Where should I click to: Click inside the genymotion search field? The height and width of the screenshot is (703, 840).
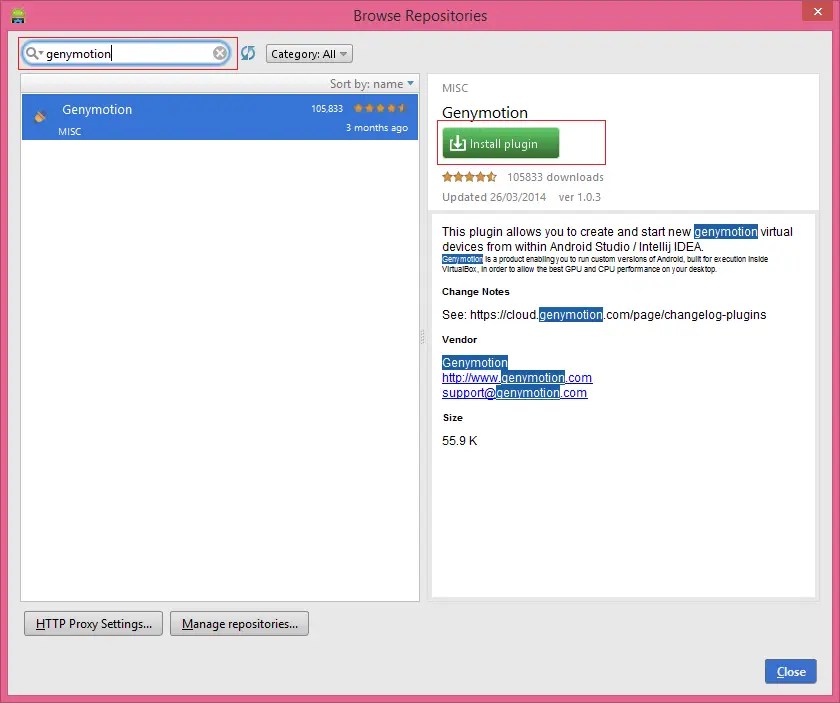[126, 53]
